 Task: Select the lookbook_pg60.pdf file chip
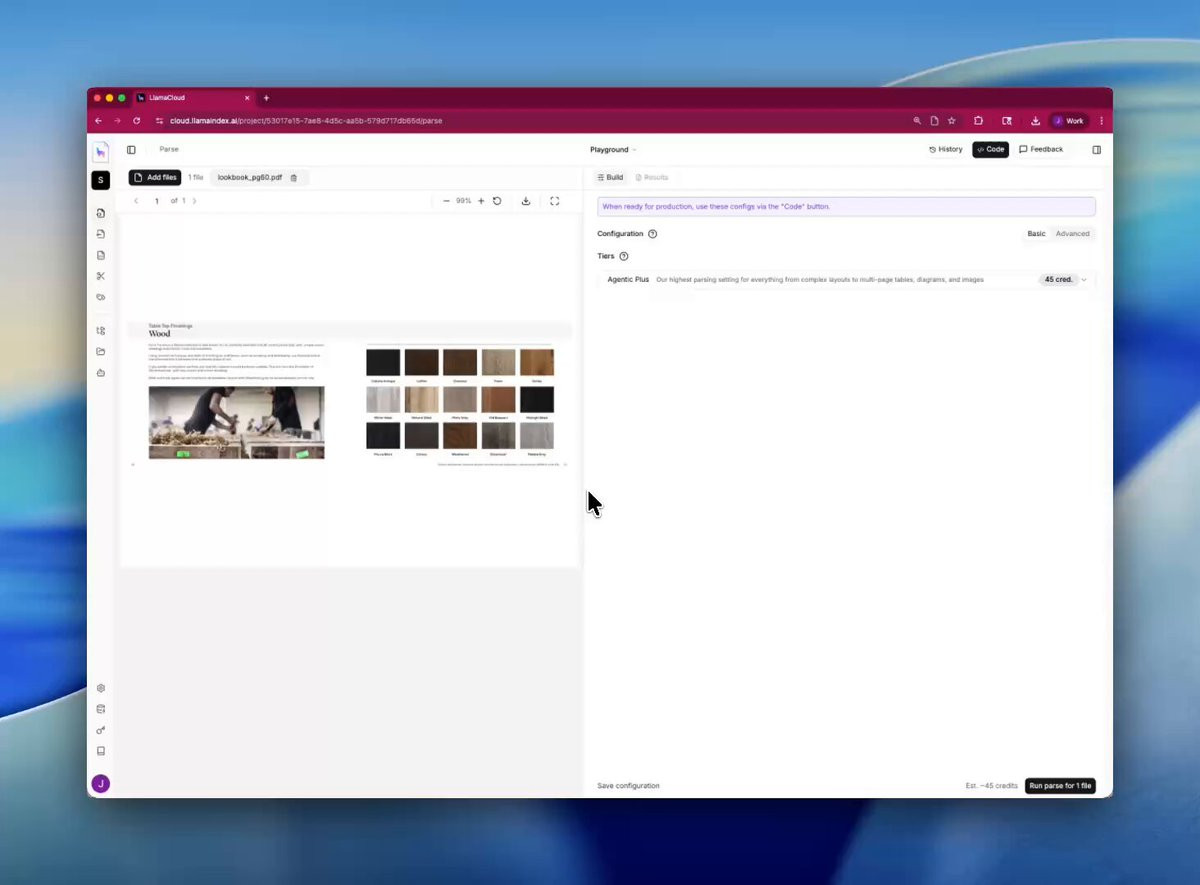click(259, 178)
